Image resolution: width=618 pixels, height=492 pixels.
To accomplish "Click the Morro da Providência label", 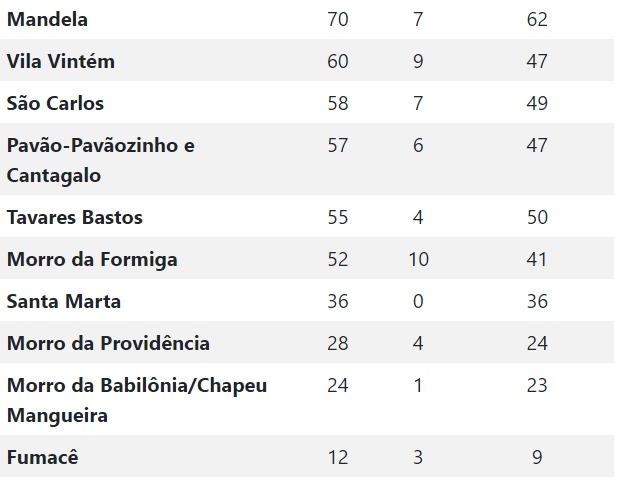I will click(108, 343).
